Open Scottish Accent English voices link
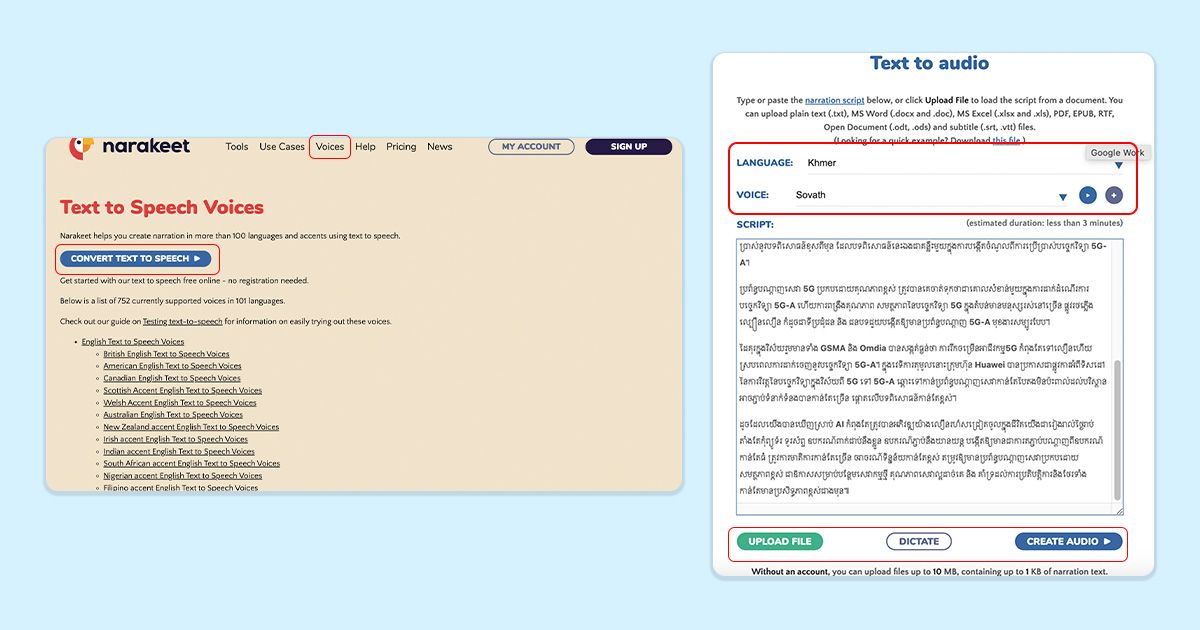Viewport: 1200px width, 630px height. 182,391
